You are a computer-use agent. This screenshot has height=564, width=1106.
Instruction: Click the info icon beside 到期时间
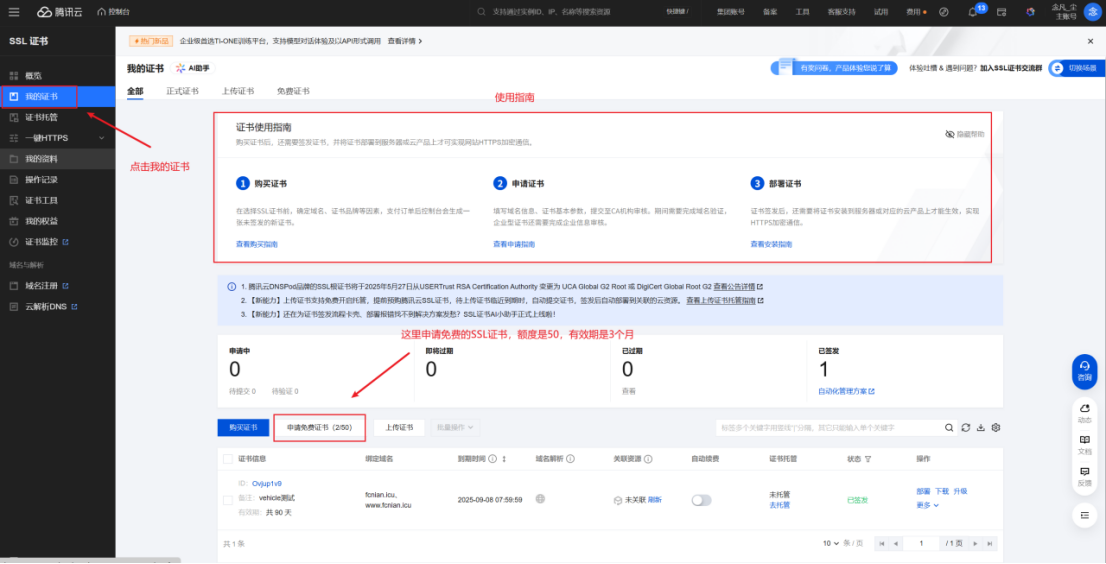tap(492, 459)
